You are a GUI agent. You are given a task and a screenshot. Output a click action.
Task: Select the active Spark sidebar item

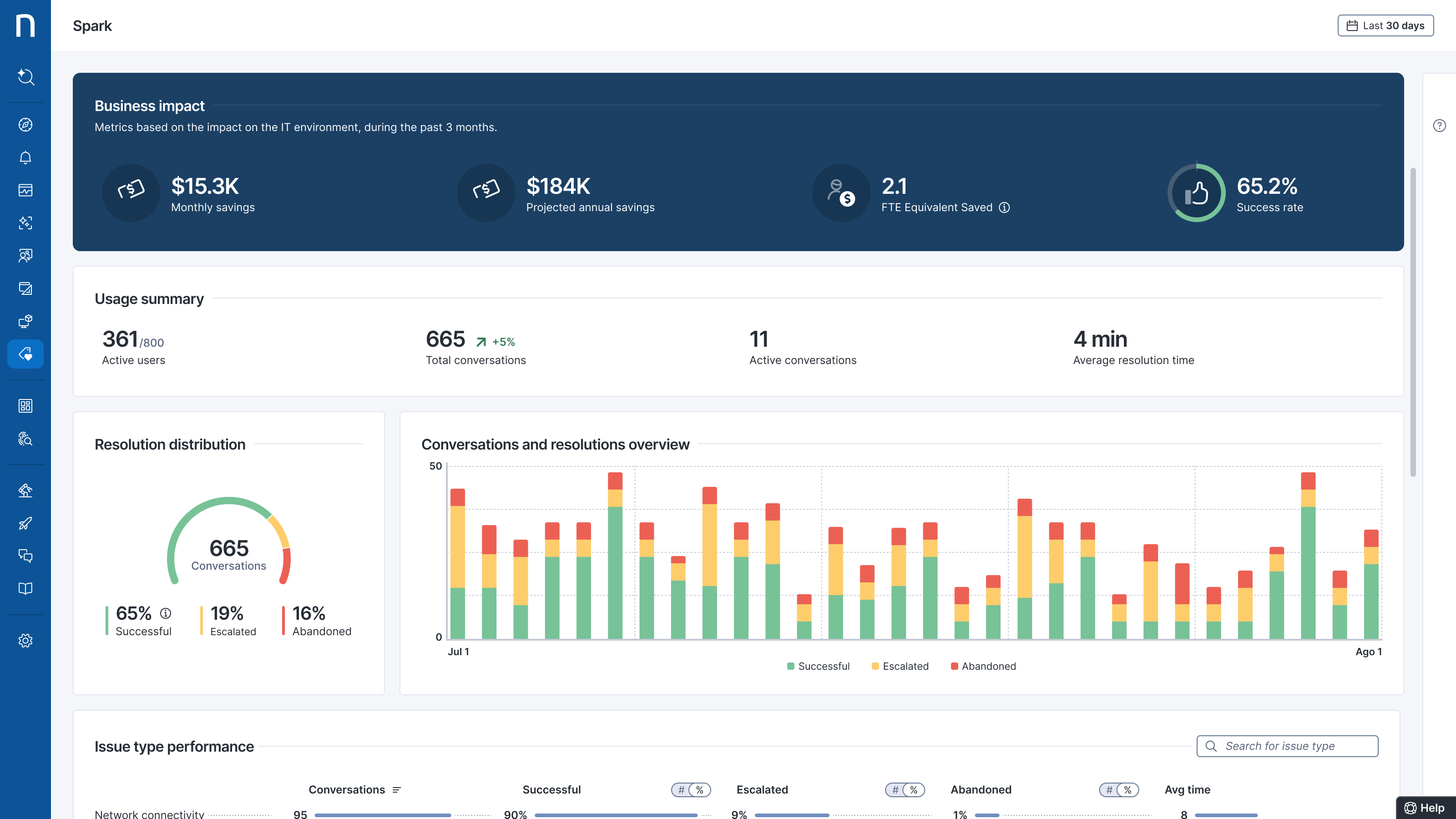pos(25,354)
